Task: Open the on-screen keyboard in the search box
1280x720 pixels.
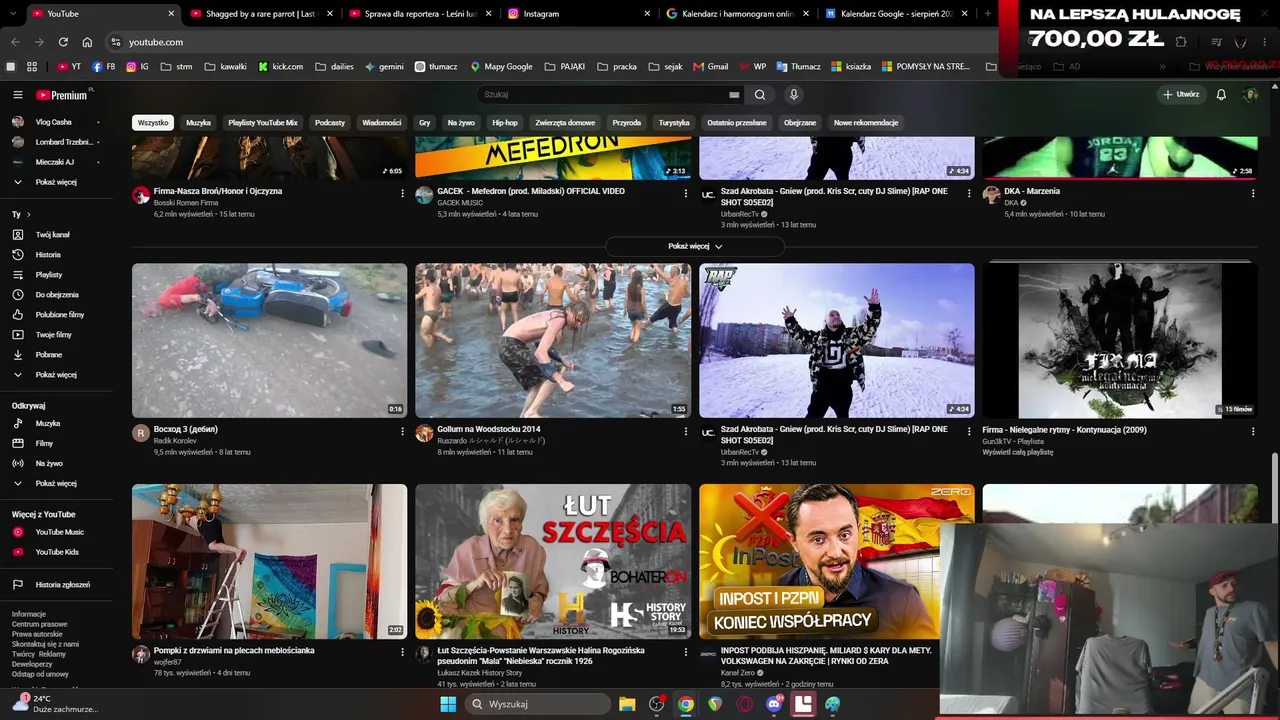Action: 734,95
